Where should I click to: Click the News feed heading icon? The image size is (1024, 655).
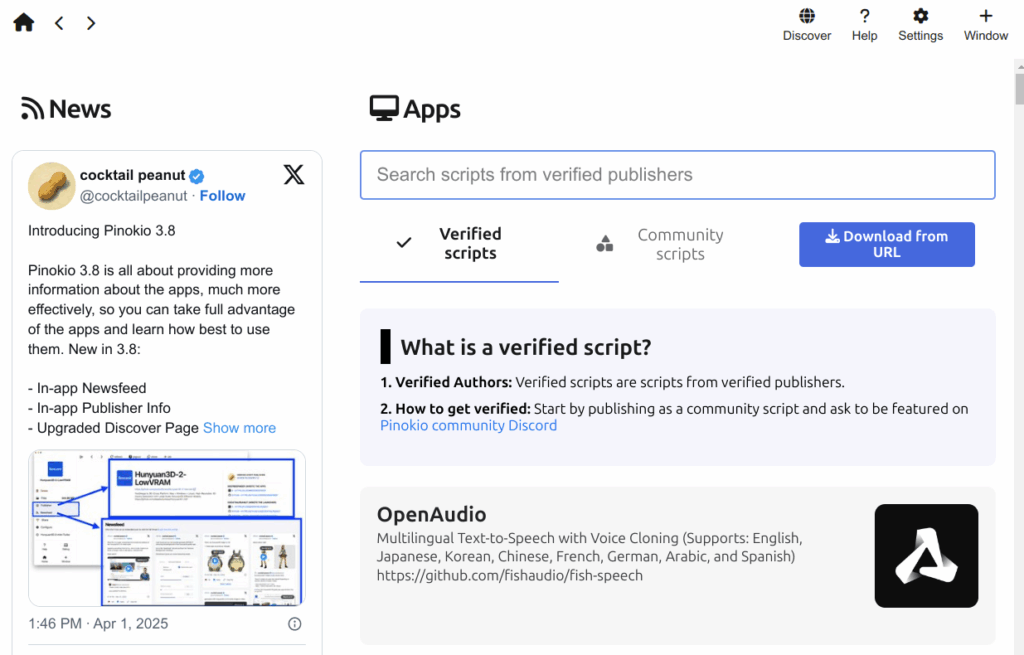pos(32,108)
